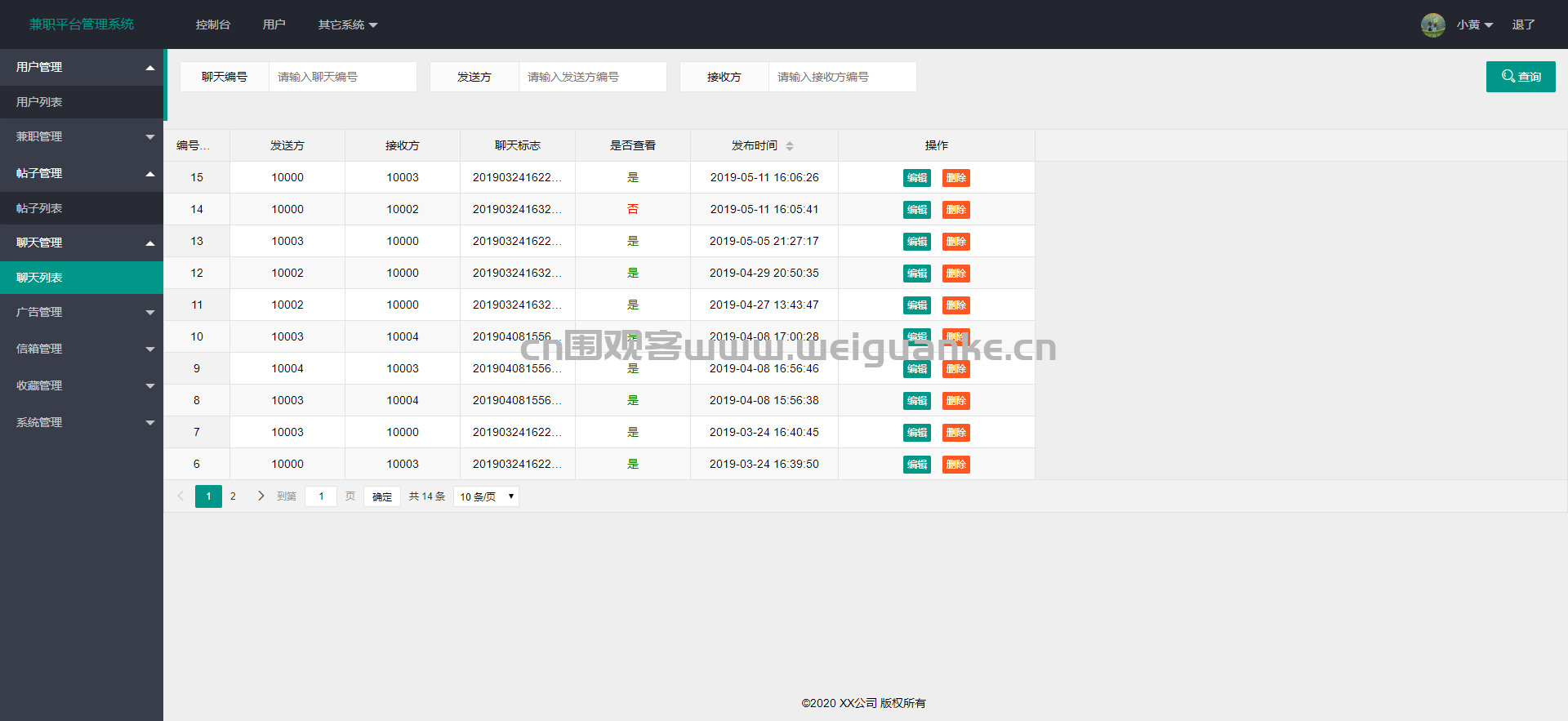Delete the chat record numbered 14
This screenshot has width=1568, height=721.
point(956,210)
